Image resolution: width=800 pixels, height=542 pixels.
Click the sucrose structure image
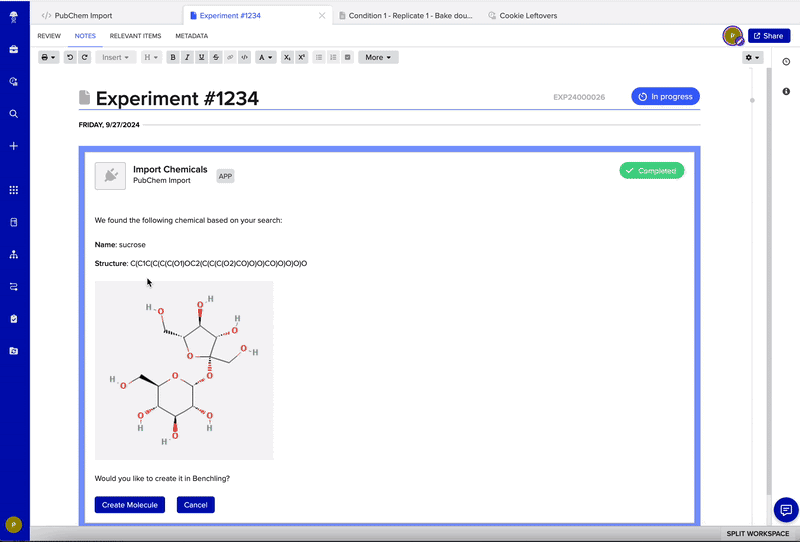(184, 370)
